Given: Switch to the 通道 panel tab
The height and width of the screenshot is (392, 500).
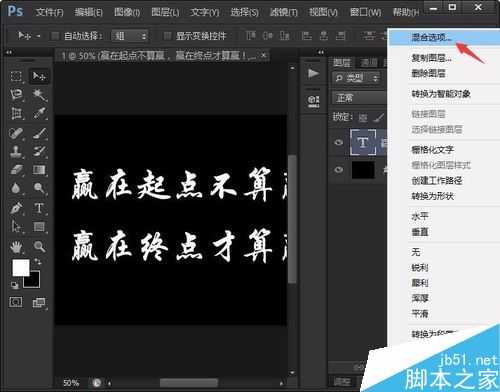Looking at the screenshot, I should click(x=369, y=62).
